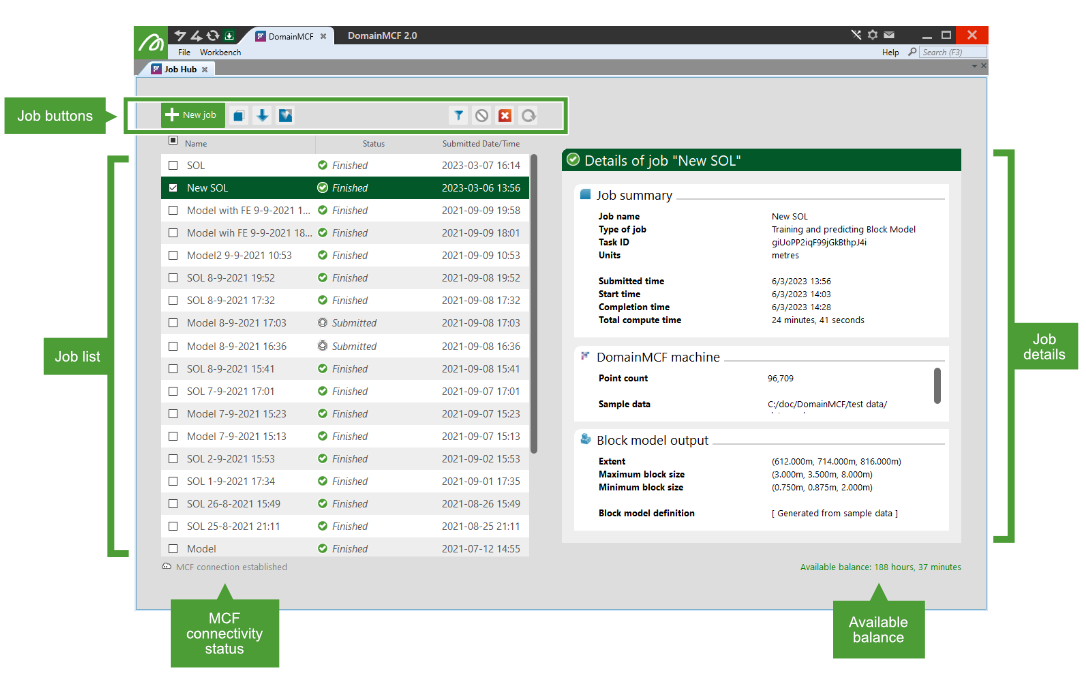
Task: Focus the Search (F3) field
Action: pos(954,52)
